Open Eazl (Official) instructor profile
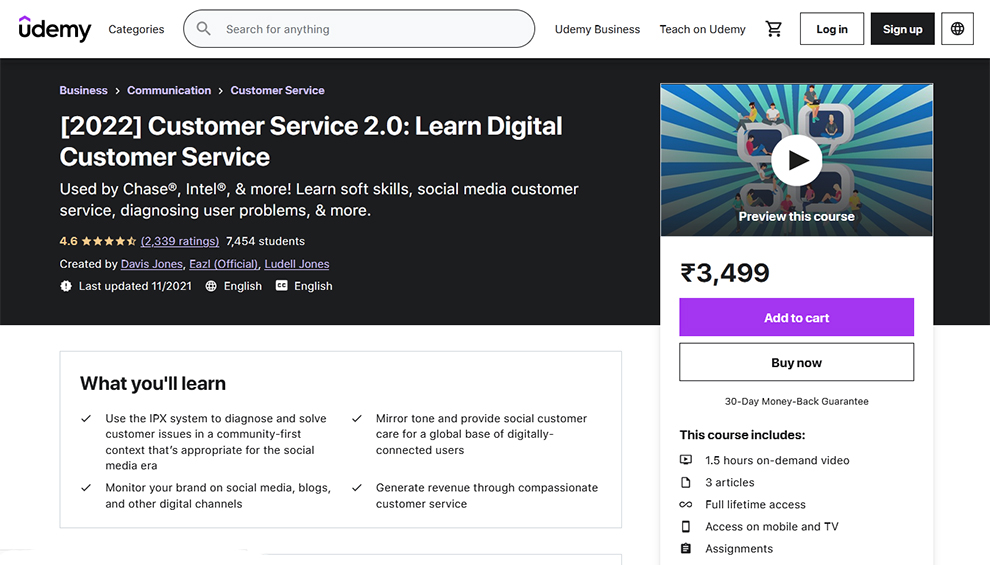990x565 pixels. tap(224, 264)
